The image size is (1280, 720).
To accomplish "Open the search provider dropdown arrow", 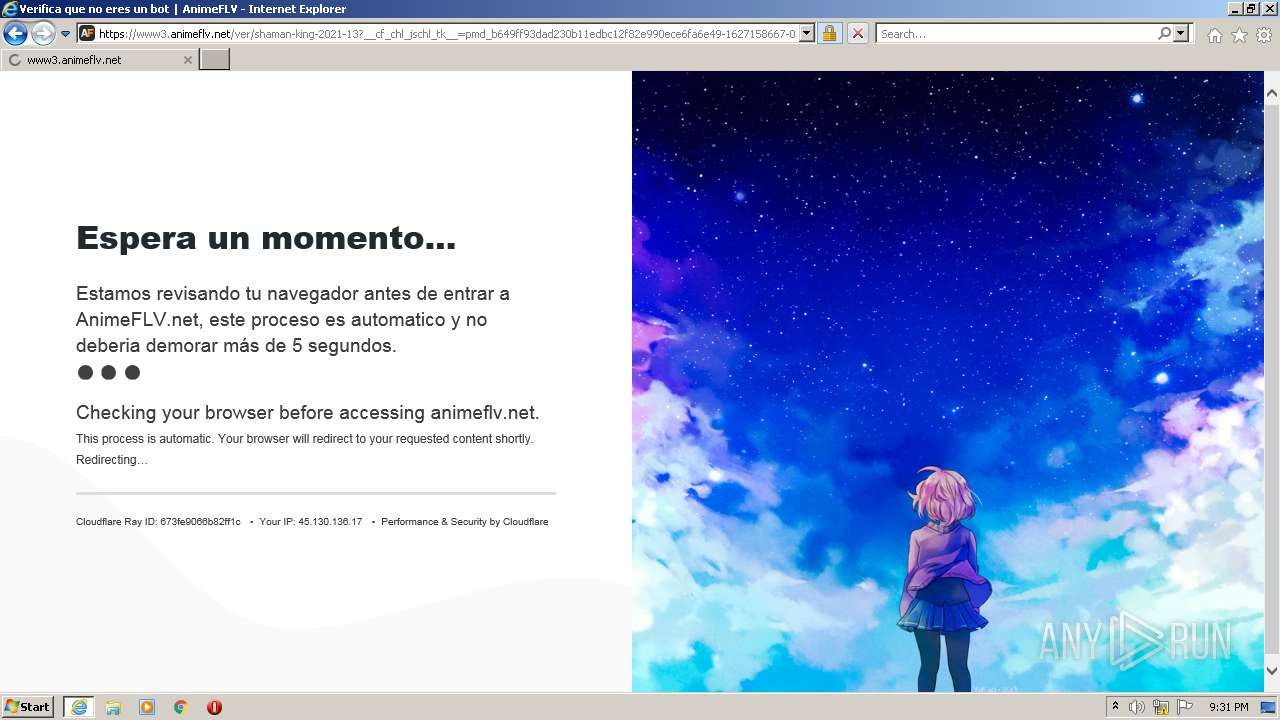I will (1182, 33).
